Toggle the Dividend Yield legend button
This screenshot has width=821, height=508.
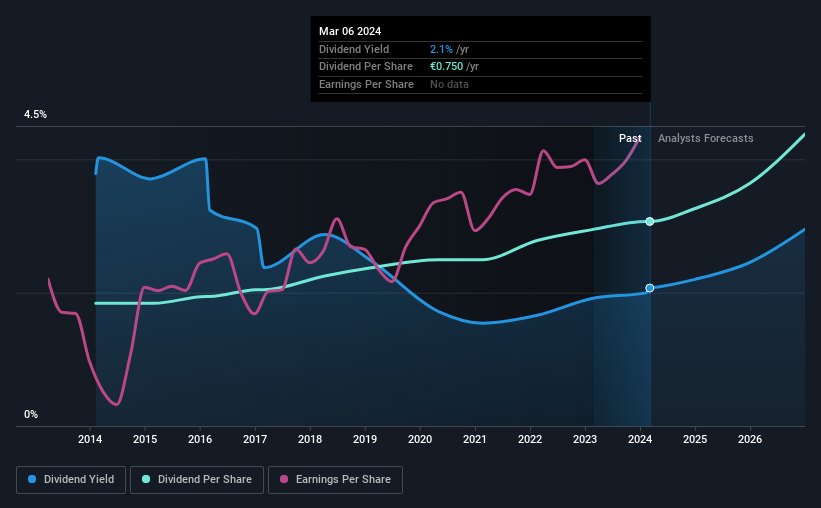[71, 480]
